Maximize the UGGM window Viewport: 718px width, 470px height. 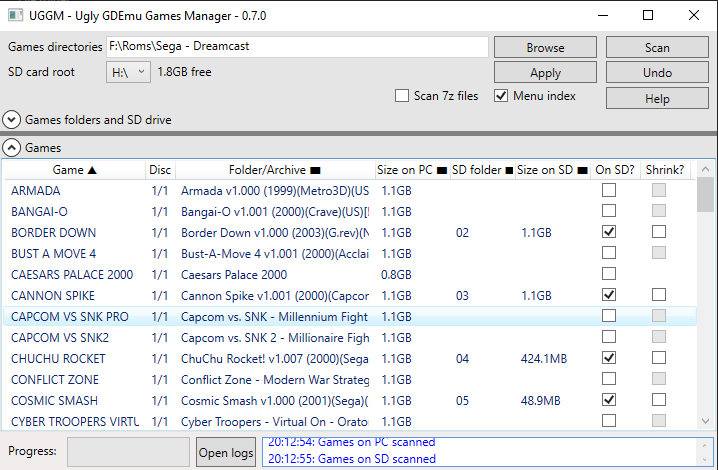point(648,15)
